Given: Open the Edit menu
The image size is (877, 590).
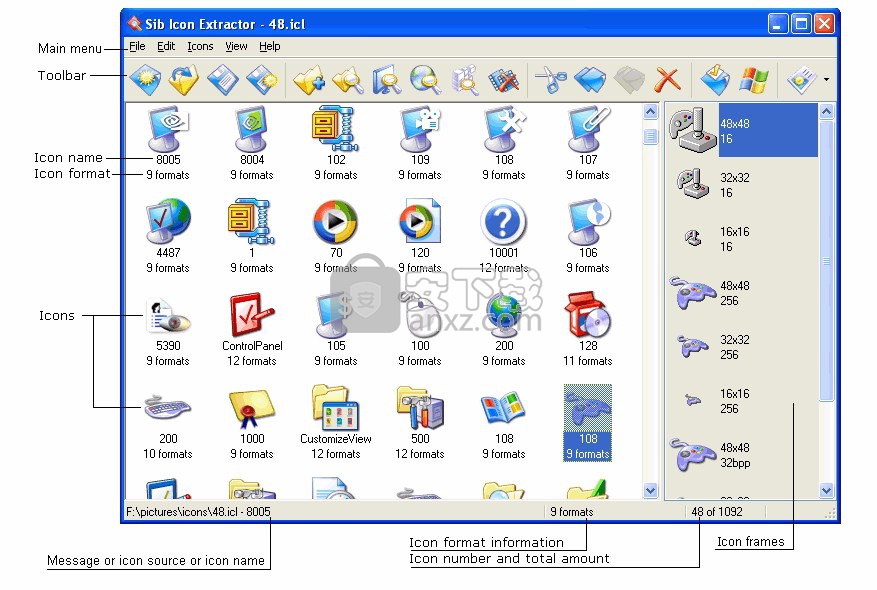Looking at the screenshot, I should tap(166, 46).
